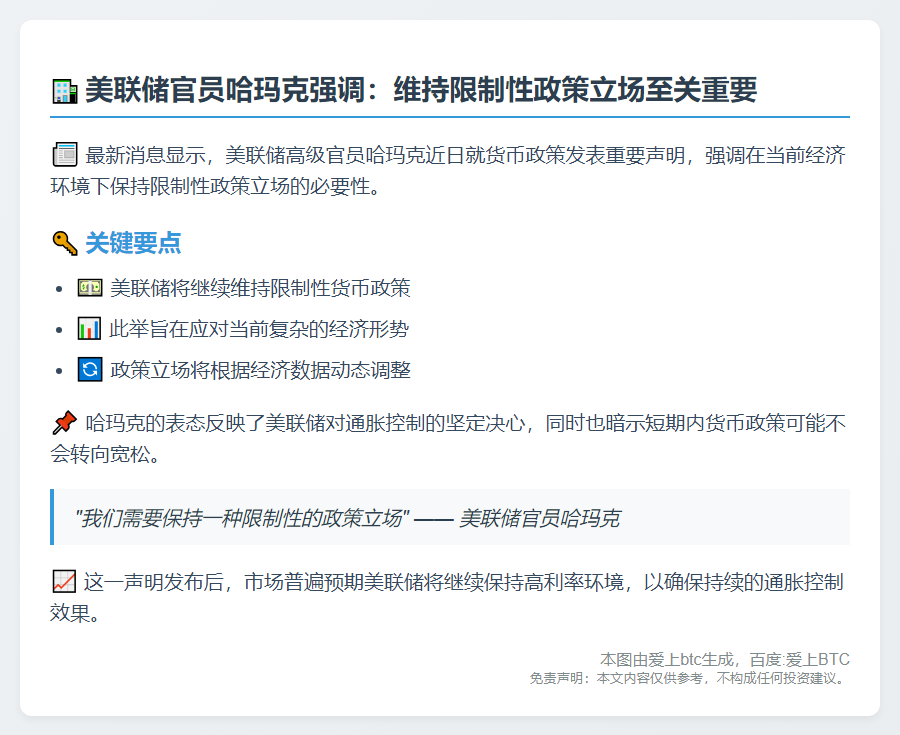Click the currency chart icon in first bullet

88,286
